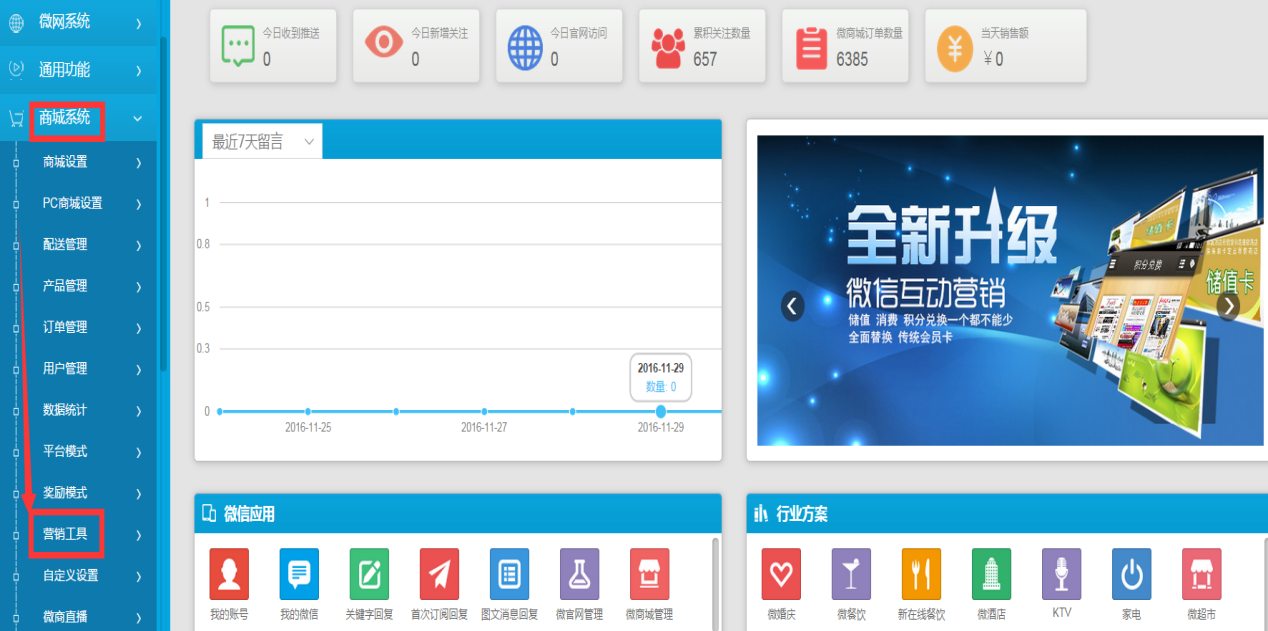Viewport: 1268px width, 631px height.
Task: Click the 关键字回复 icon
Action: (369, 574)
